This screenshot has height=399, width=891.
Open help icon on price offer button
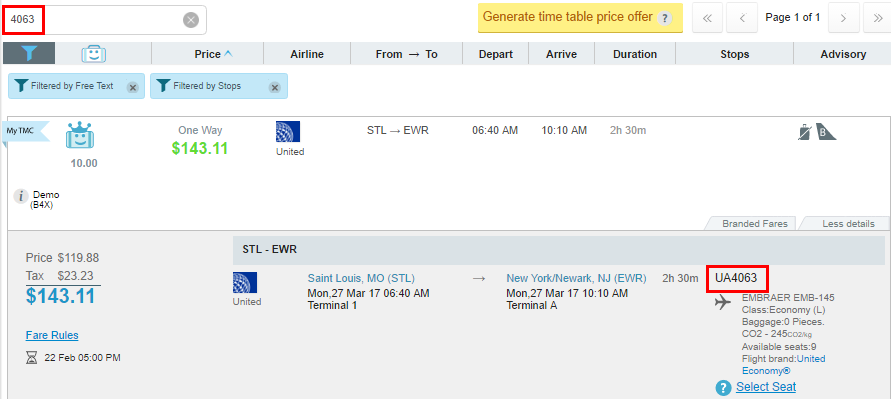click(x=663, y=18)
